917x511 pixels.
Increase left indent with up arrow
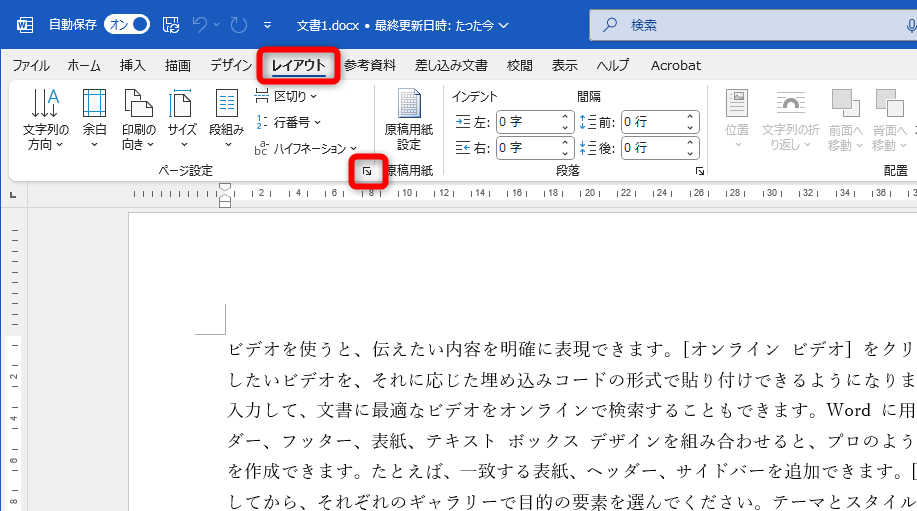coord(565,116)
